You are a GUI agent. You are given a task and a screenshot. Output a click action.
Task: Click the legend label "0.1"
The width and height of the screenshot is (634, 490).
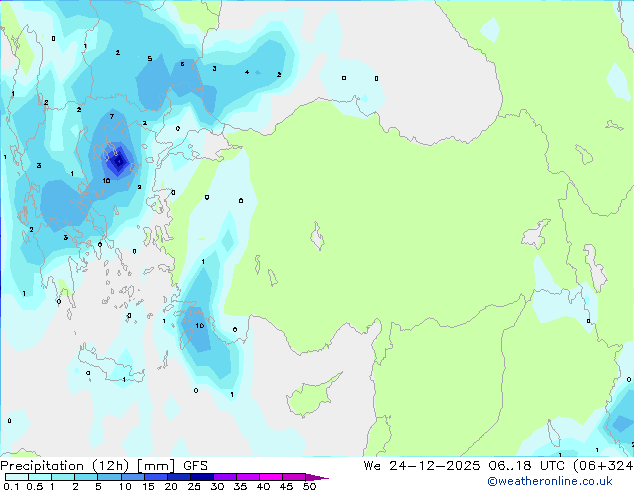(x=11, y=486)
